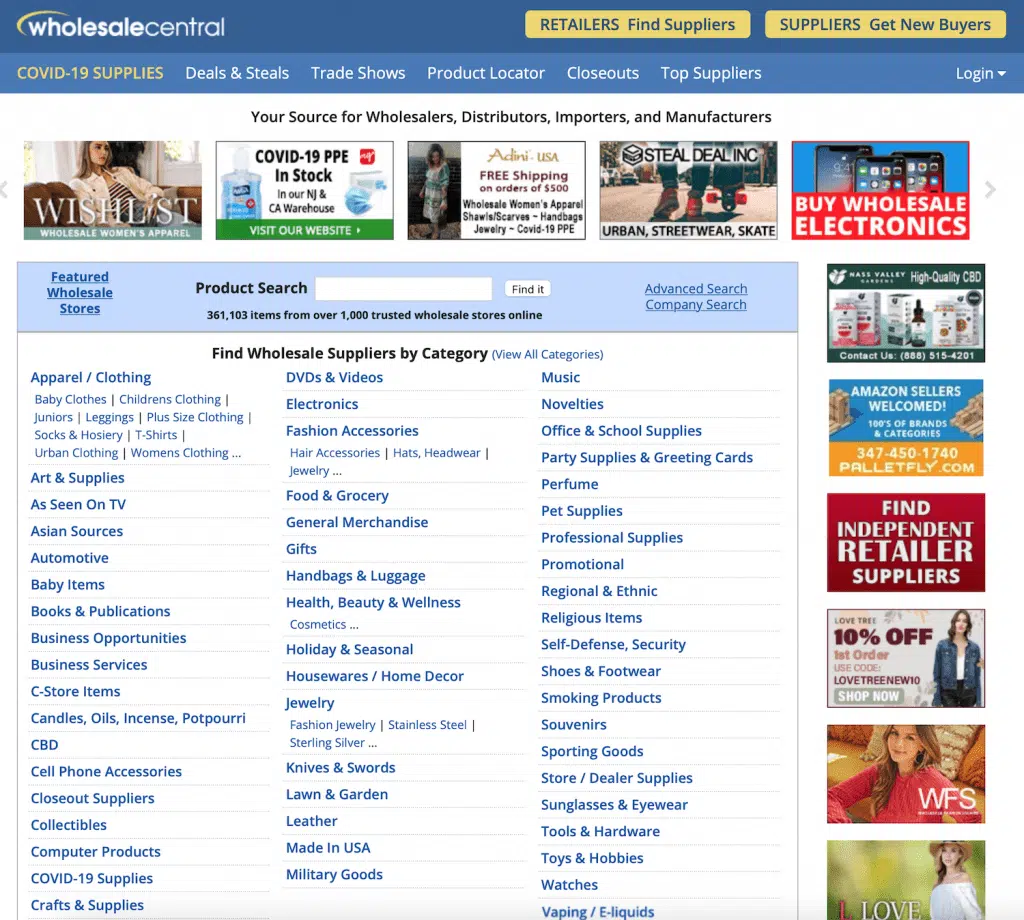Viewport: 1024px width, 920px height.
Task: Open the Sunglasses & Eyewear category
Action: [x=615, y=805]
